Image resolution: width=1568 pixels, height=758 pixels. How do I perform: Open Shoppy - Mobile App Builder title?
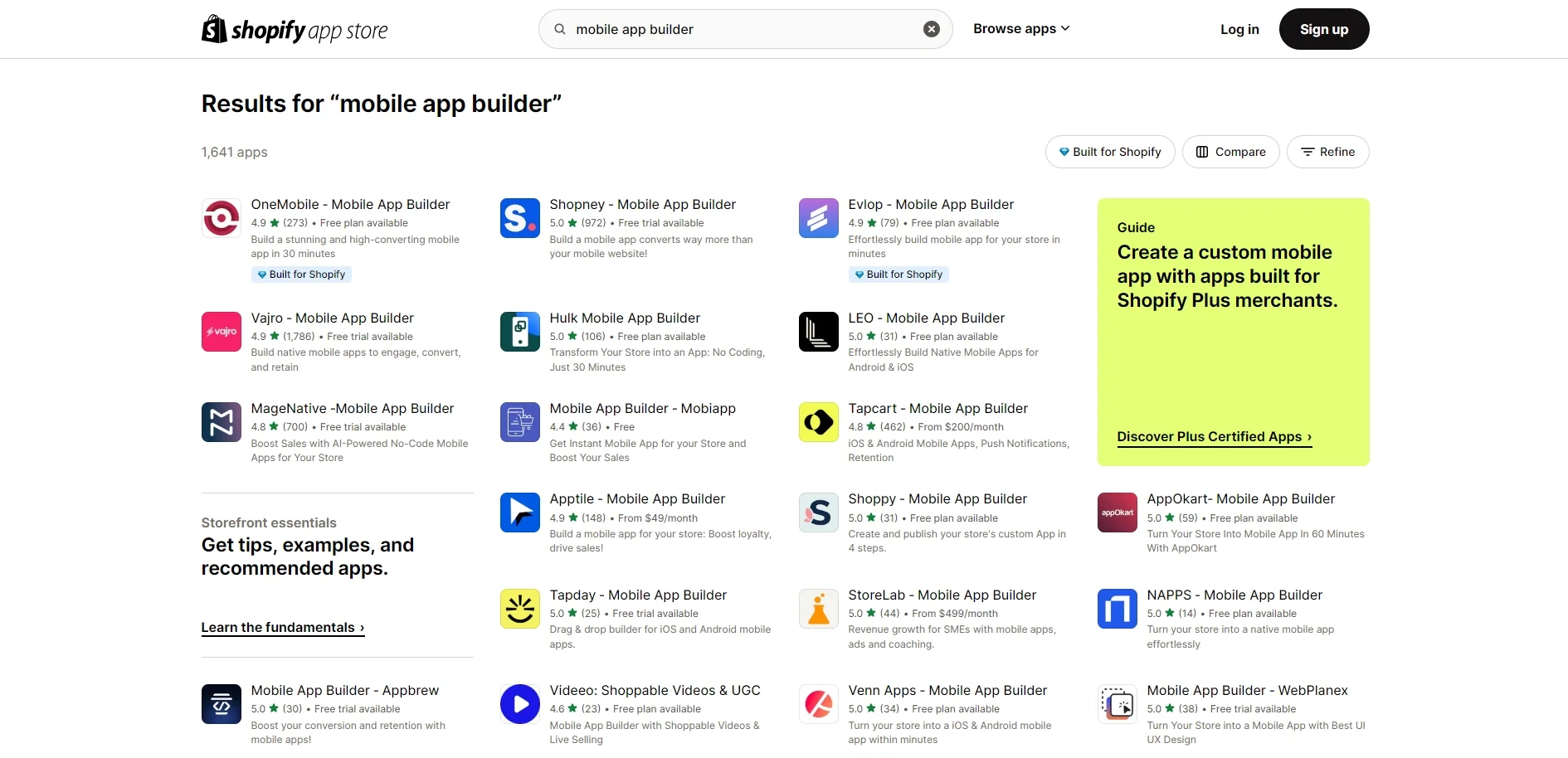point(937,499)
